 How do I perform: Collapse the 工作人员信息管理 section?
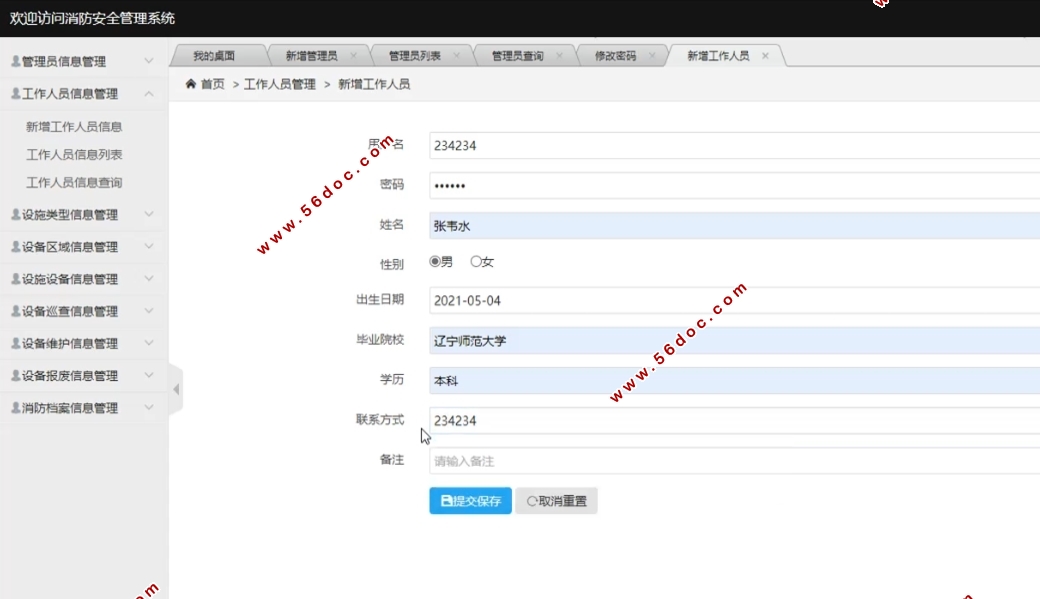pos(148,93)
